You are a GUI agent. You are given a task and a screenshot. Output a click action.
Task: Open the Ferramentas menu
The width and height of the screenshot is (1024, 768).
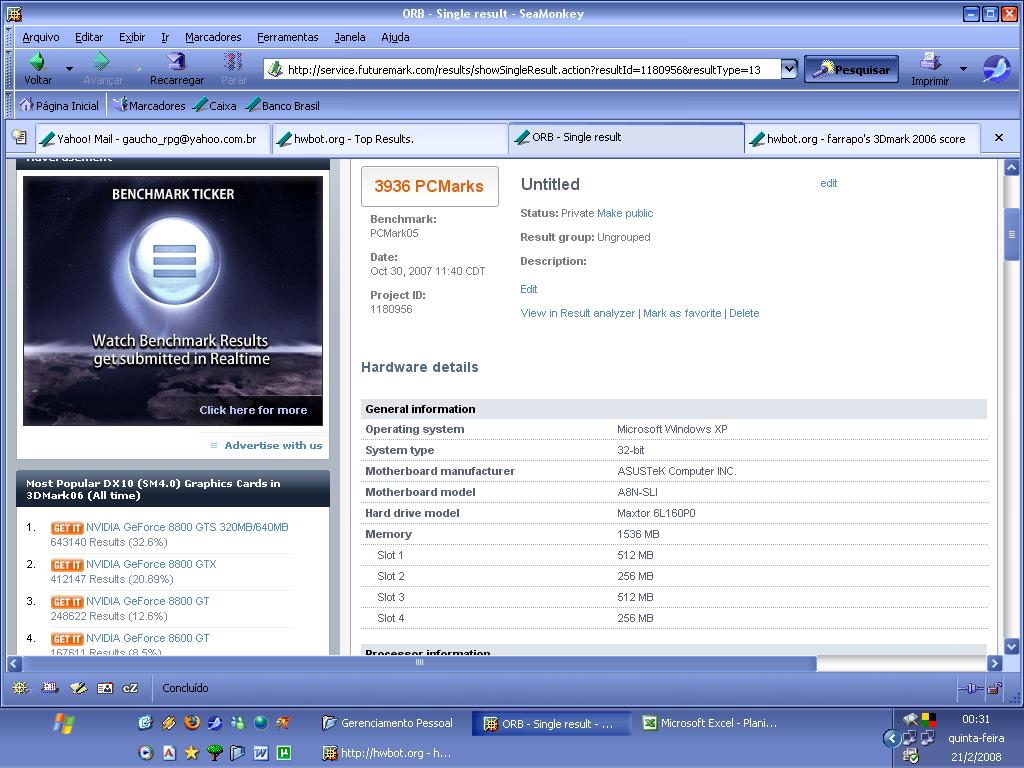click(287, 37)
